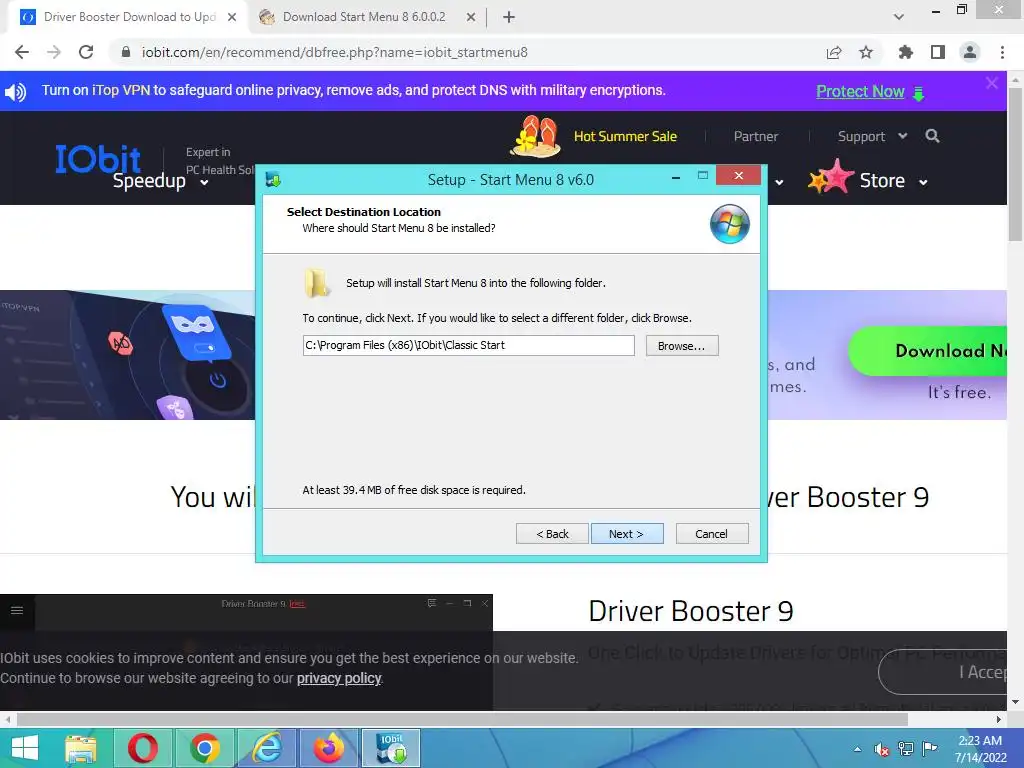Click the horizontal page scrollbar thumb

pyautogui.click(x=462, y=720)
